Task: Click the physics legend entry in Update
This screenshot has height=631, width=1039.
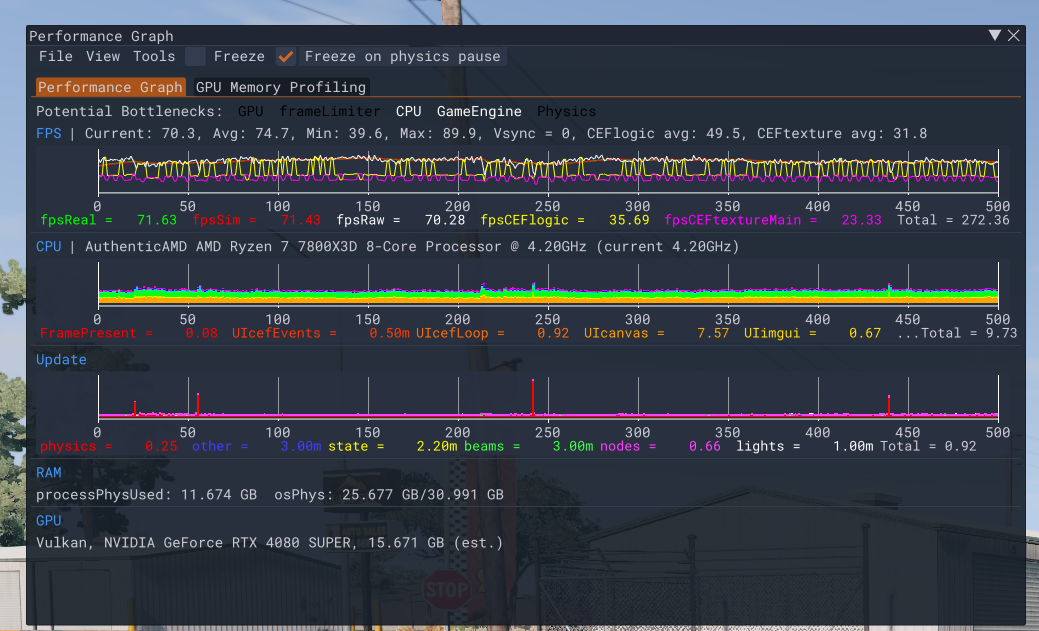Action: click(x=109, y=446)
